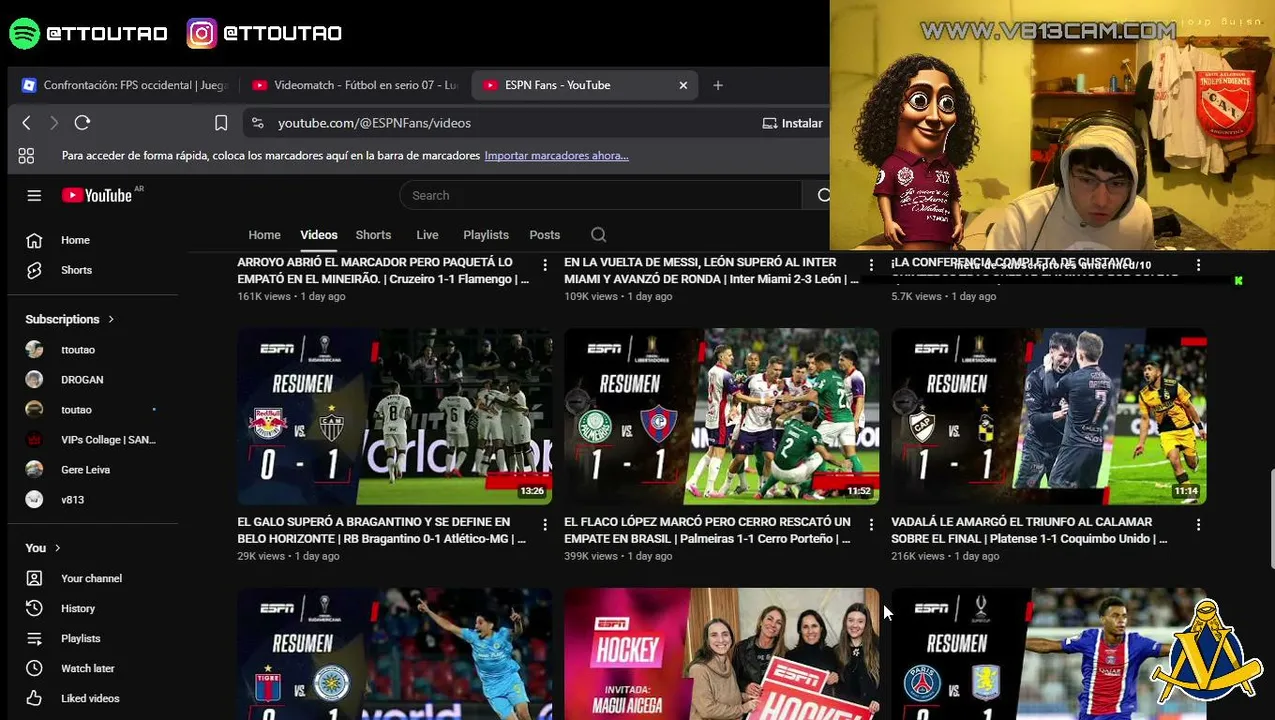Play the Platense vs Coquimbo Unido resumen thumbnail
Viewport: 1275px width, 720px height.
1048,416
